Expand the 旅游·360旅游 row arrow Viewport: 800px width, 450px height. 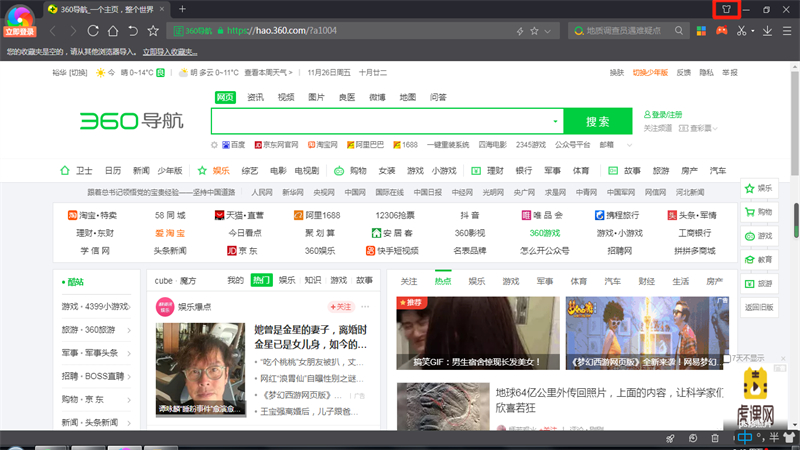coord(129,330)
